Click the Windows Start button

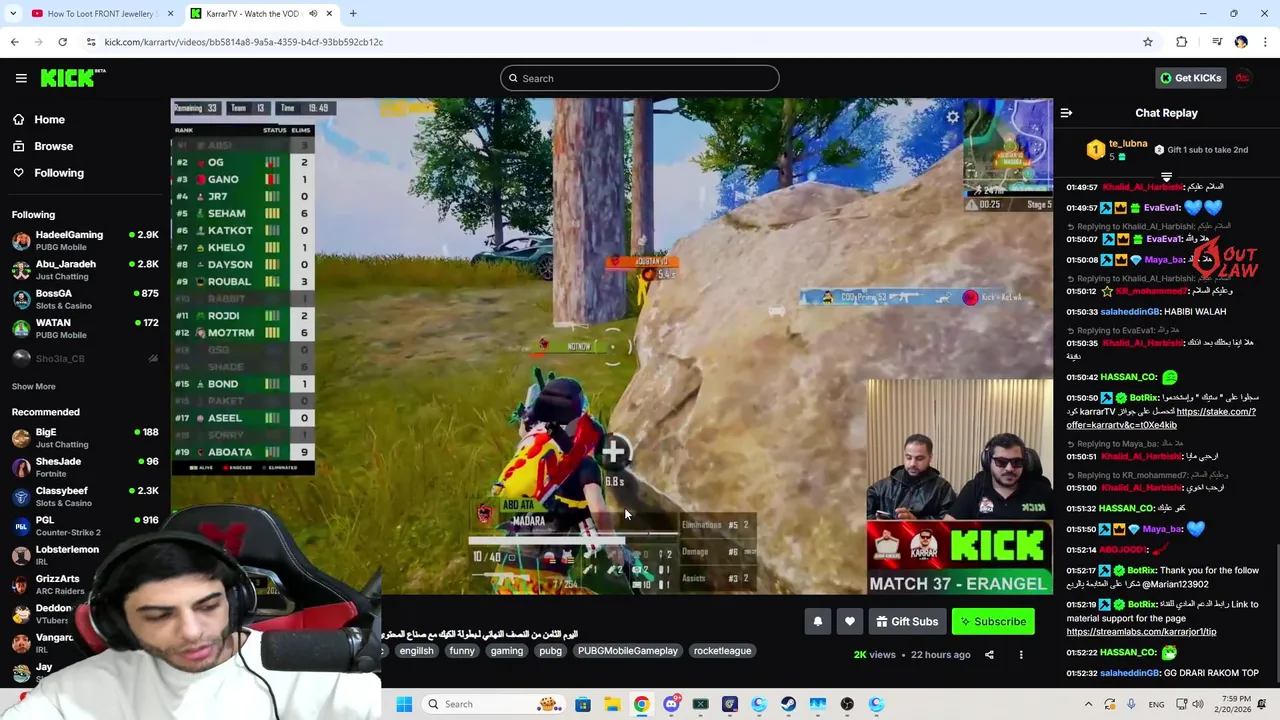click(x=404, y=704)
